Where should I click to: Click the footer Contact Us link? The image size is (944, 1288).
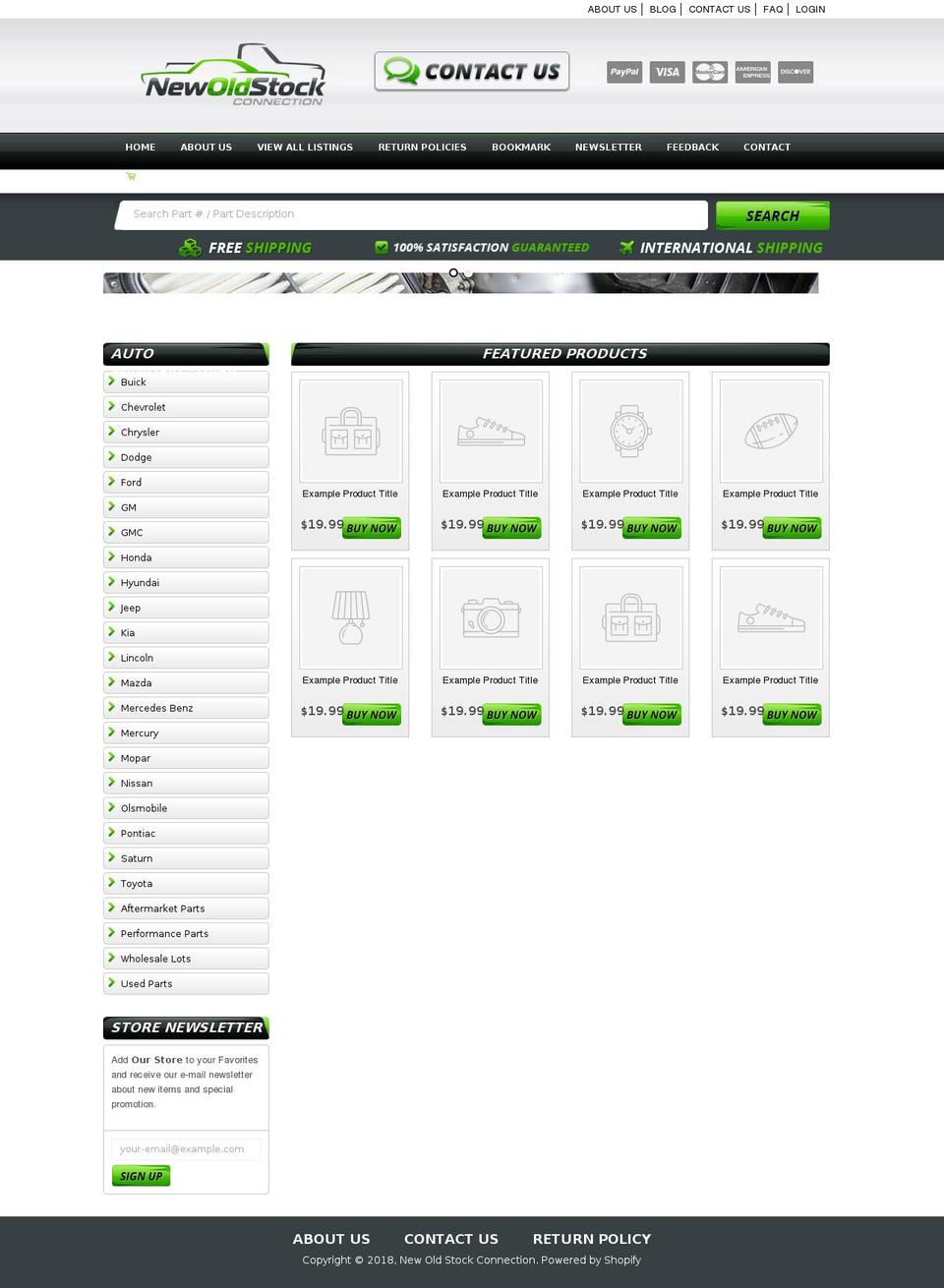pos(451,1239)
